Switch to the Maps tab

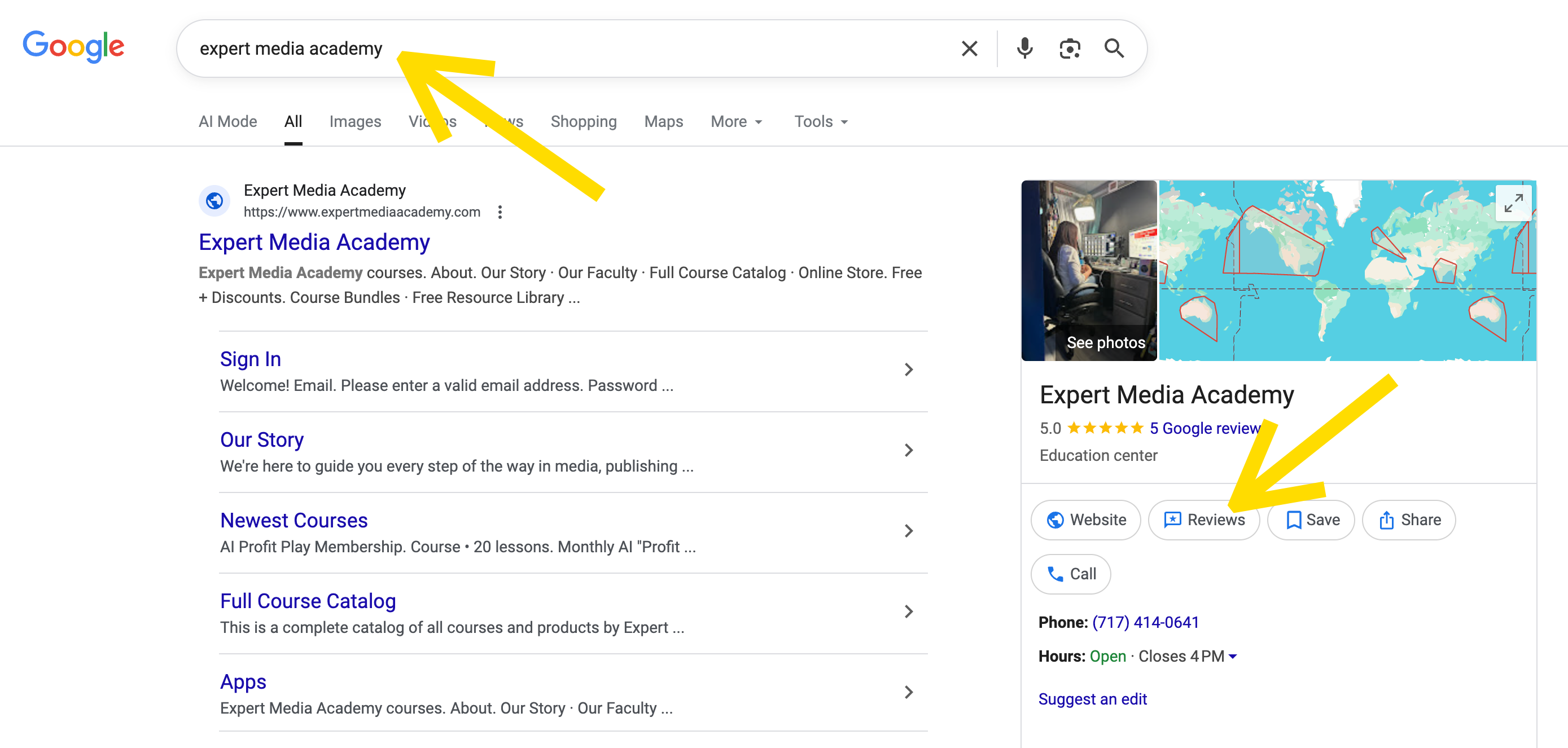pos(663,122)
